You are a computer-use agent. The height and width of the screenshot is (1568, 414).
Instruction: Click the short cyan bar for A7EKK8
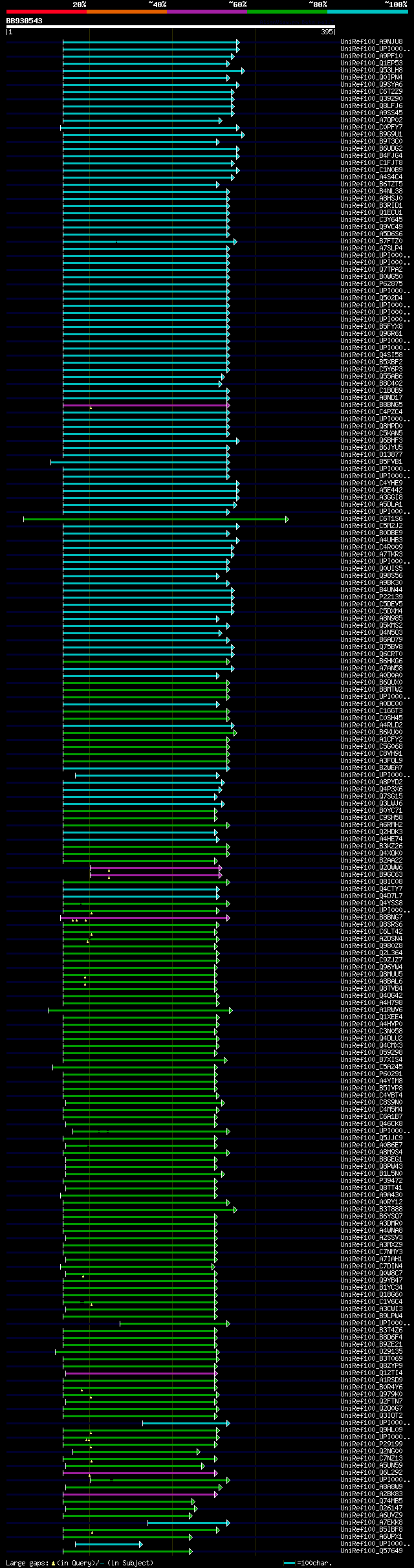188,1523
